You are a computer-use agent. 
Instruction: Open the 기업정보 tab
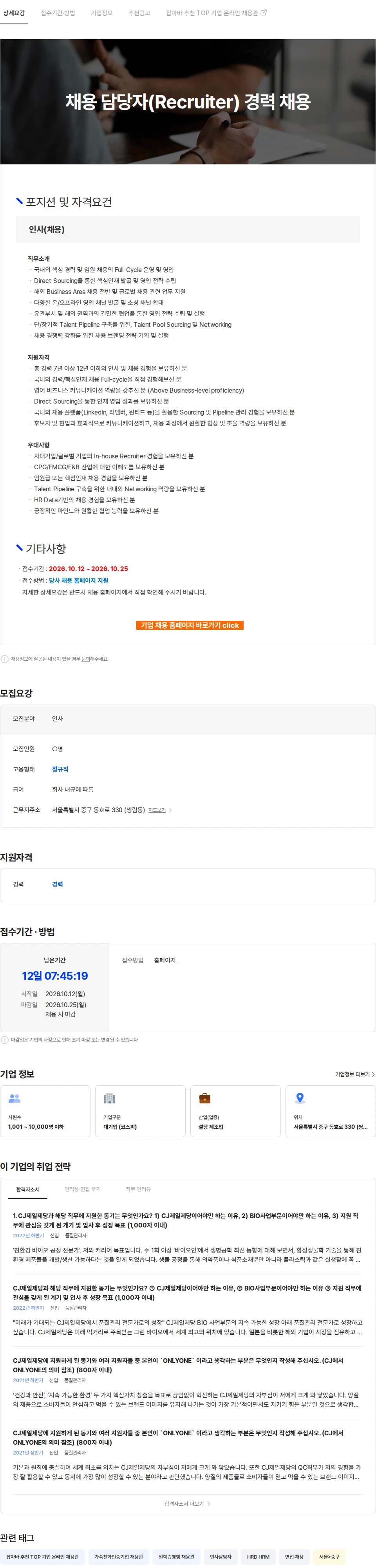pos(102,13)
